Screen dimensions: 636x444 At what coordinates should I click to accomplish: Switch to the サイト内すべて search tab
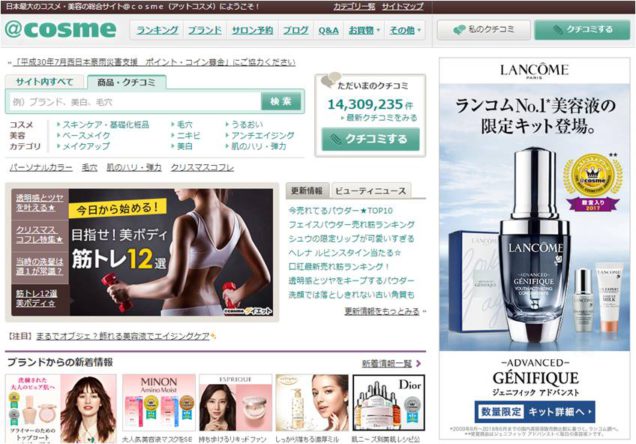pyautogui.click(x=45, y=82)
